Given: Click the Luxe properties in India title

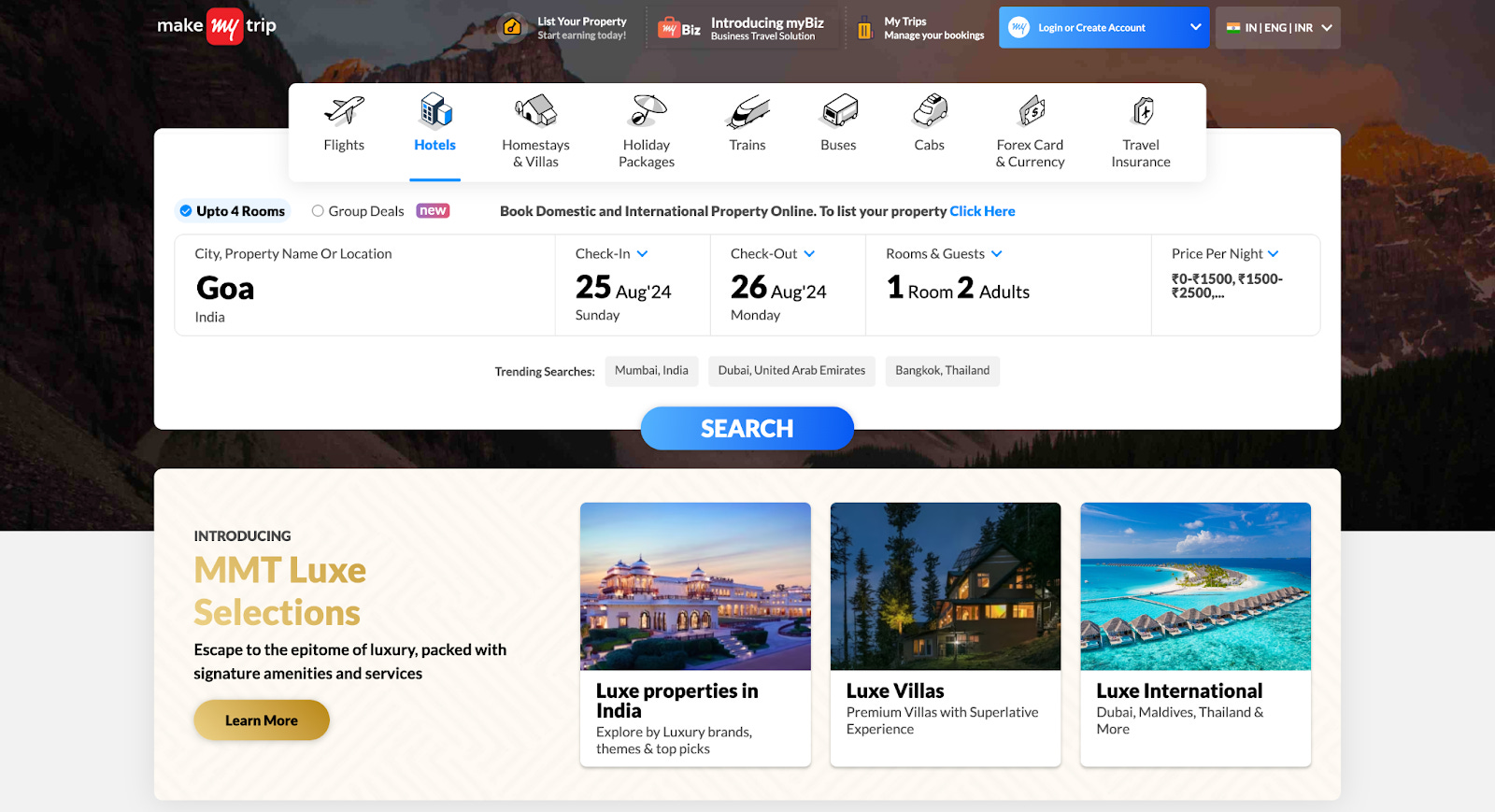Looking at the screenshot, I should point(677,701).
